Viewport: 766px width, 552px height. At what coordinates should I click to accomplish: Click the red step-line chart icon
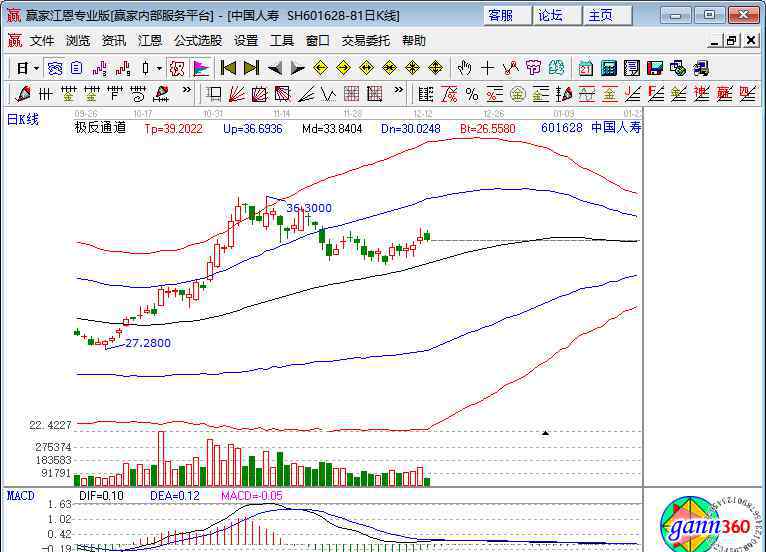click(x=123, y=68)
